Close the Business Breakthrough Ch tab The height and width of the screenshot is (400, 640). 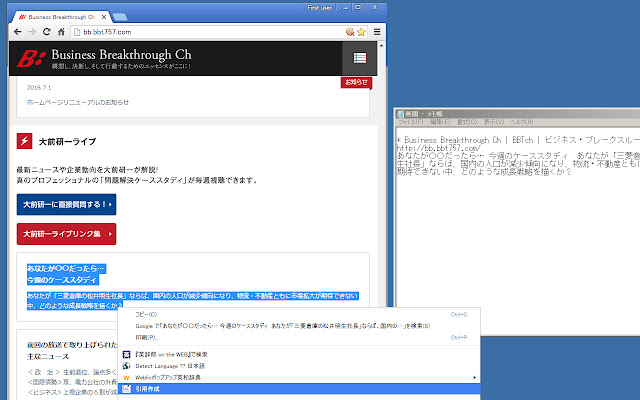coord(104,17)
